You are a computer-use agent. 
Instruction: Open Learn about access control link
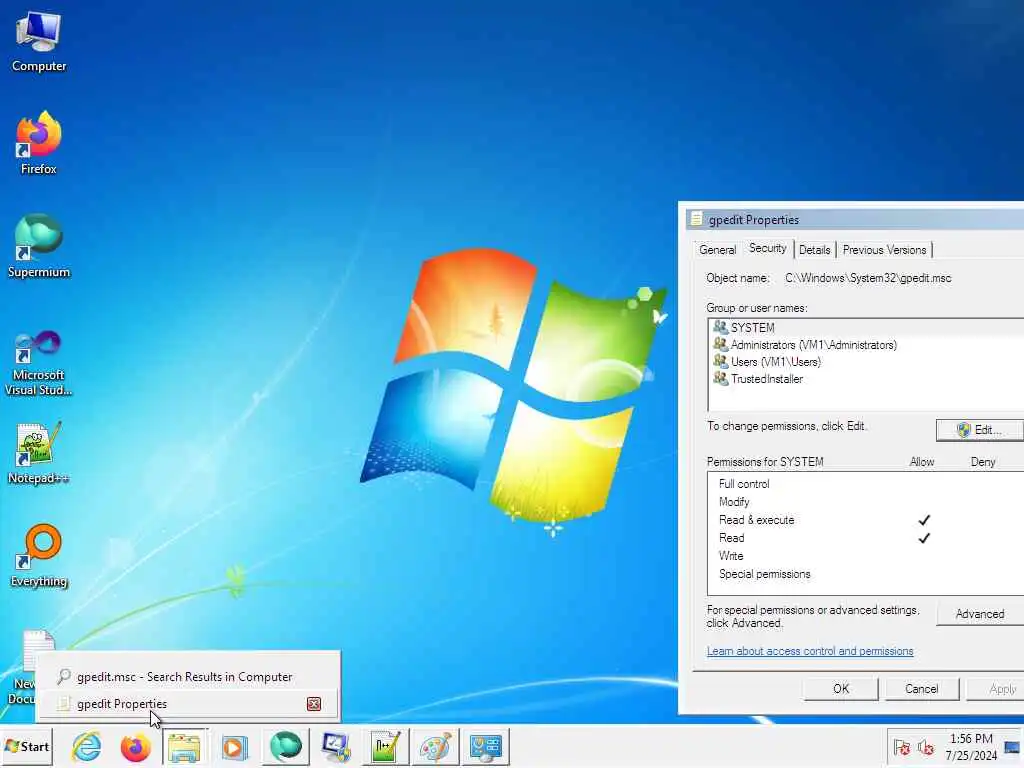pyautogui.click(x=810, y=651)
